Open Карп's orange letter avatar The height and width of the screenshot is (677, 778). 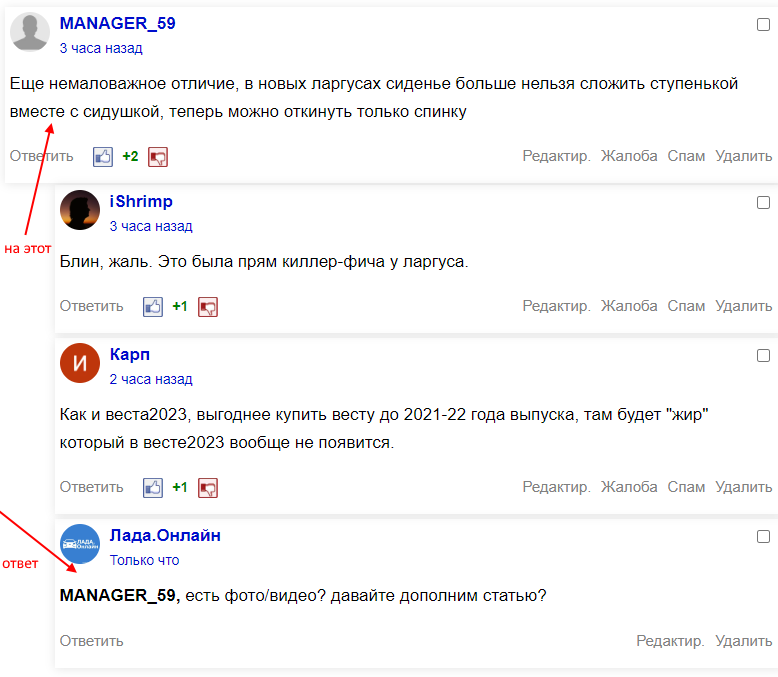tap(80, 363)
